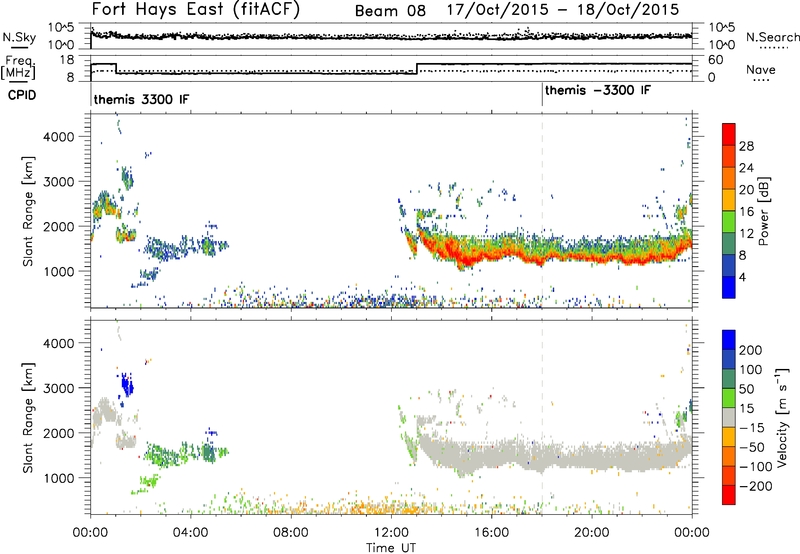Click the '1000' tick on velocity panel axis

pos(59,478)
